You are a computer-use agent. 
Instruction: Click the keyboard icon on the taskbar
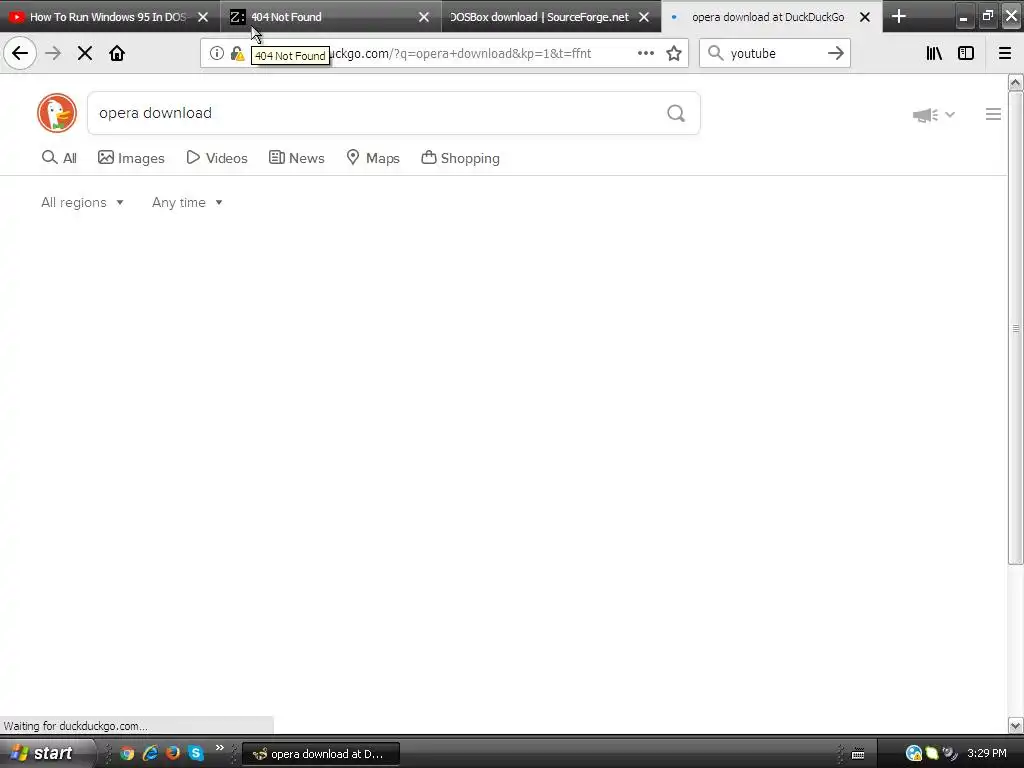858,754
